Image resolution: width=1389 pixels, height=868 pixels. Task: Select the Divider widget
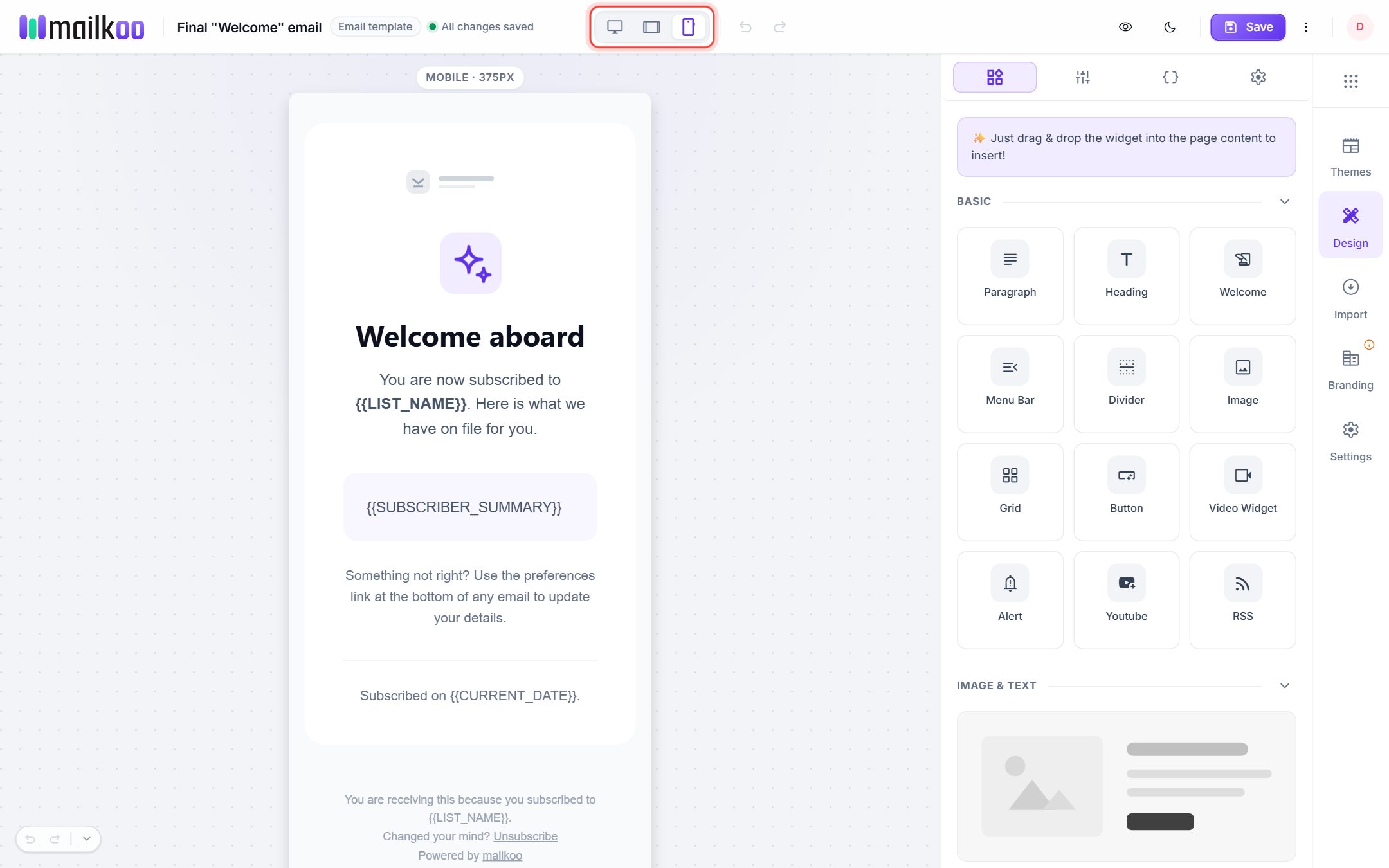click(1126, 383)
